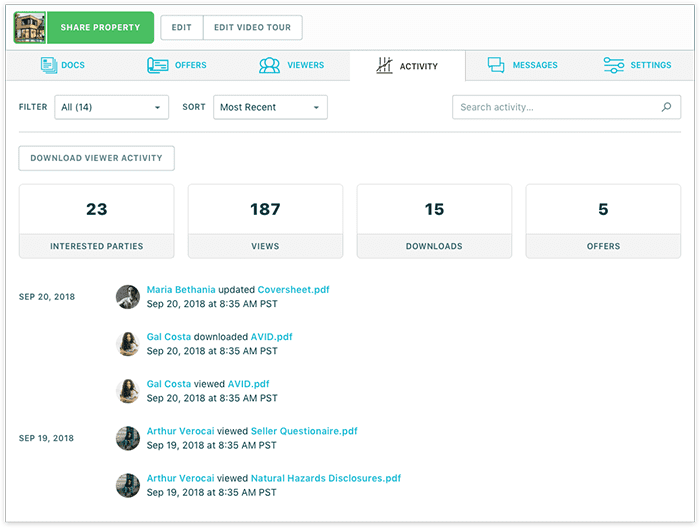Select the 187 Views stat card
The width and height of the screenshot is (700, 528).
pos(265,222)
